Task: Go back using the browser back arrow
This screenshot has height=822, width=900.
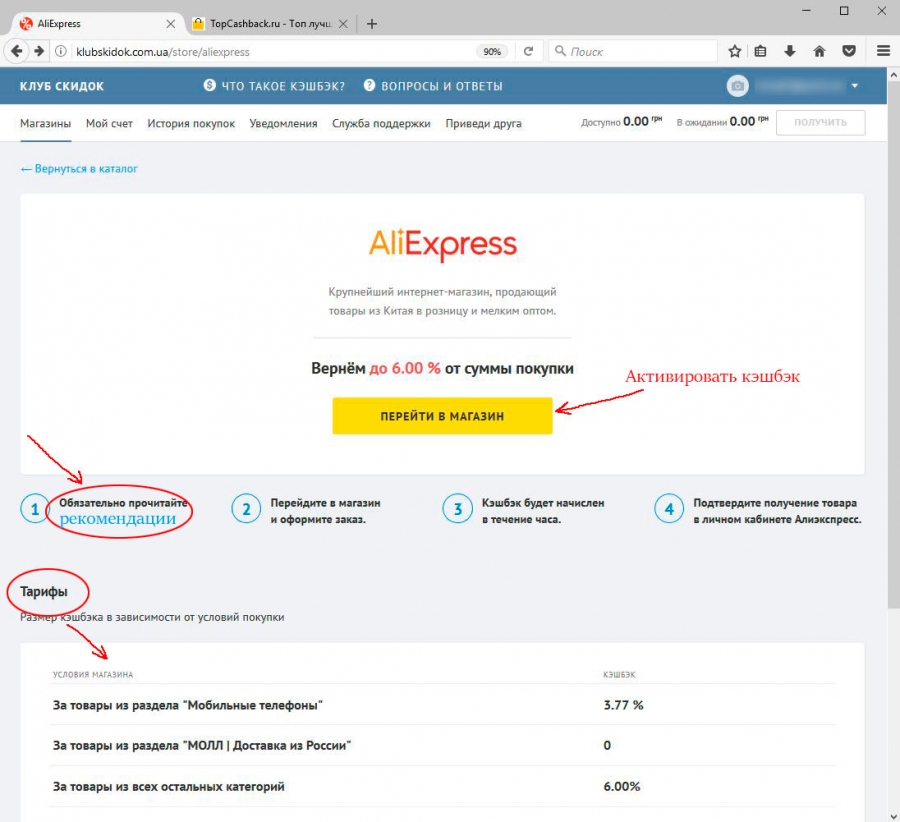Action: 17,51
